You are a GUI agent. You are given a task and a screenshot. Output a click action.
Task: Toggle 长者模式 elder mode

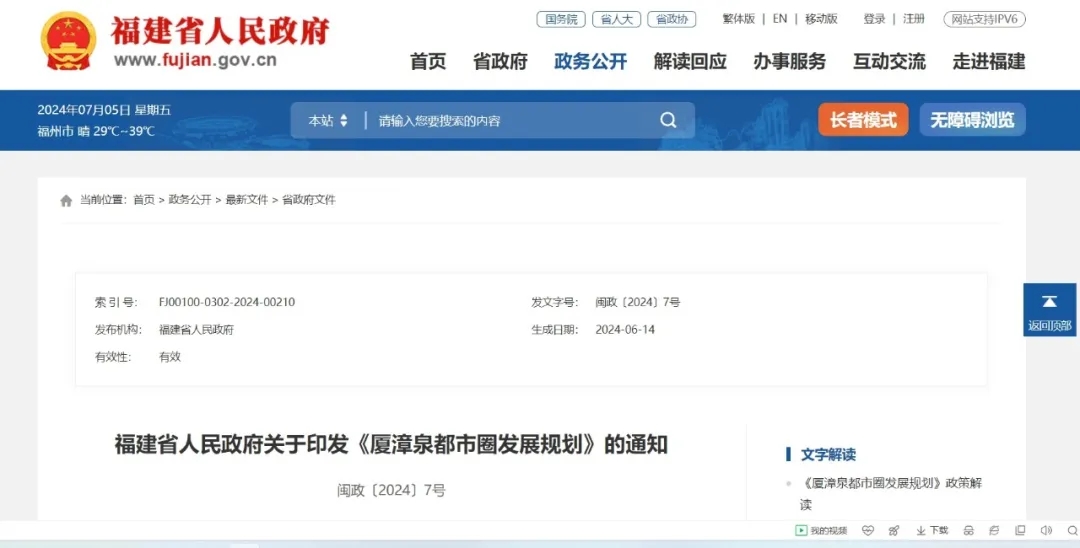863,120
